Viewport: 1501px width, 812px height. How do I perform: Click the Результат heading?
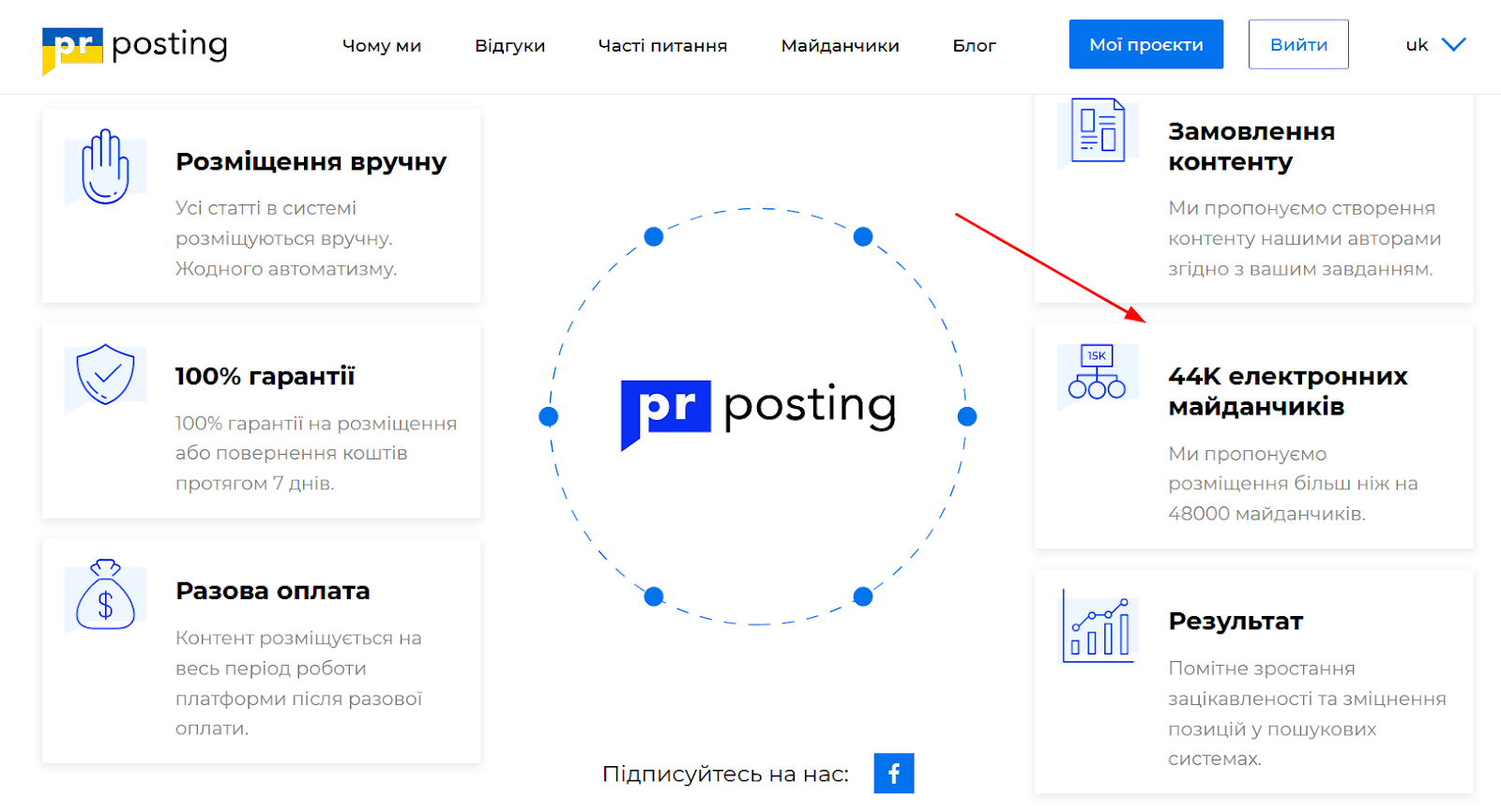pyautogui.click(x=1236, y=621)
